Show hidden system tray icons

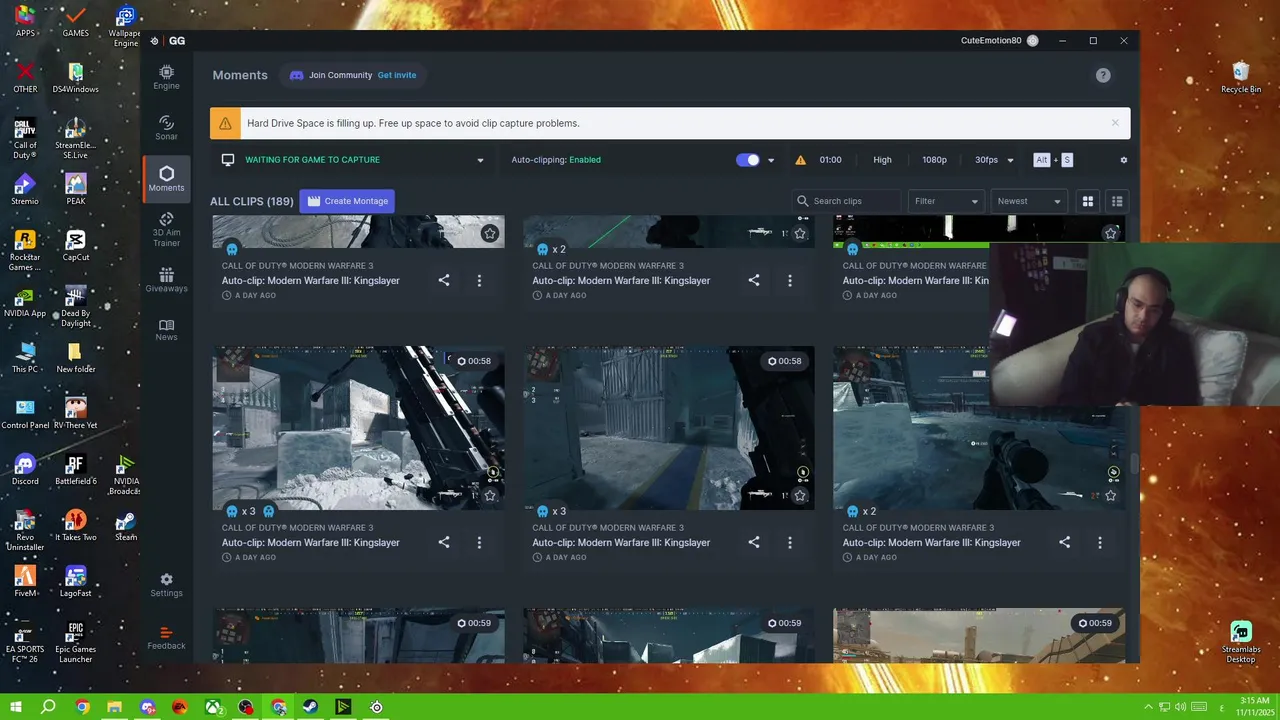pos(1149,707)
